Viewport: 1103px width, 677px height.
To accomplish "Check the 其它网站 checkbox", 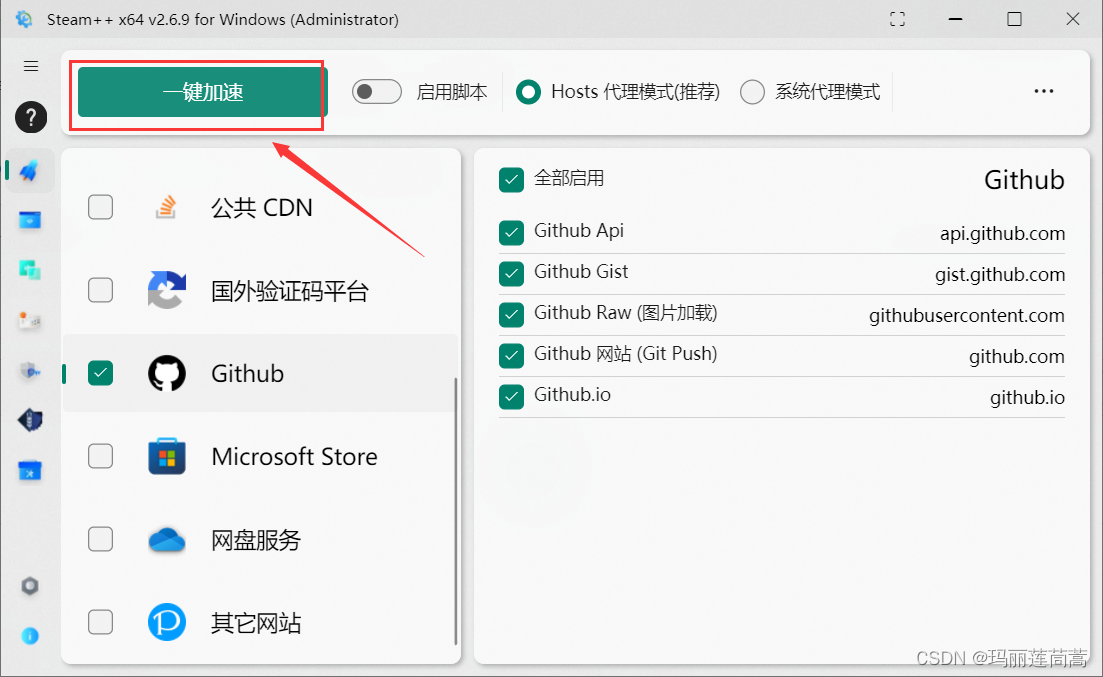I will [101, 622].
